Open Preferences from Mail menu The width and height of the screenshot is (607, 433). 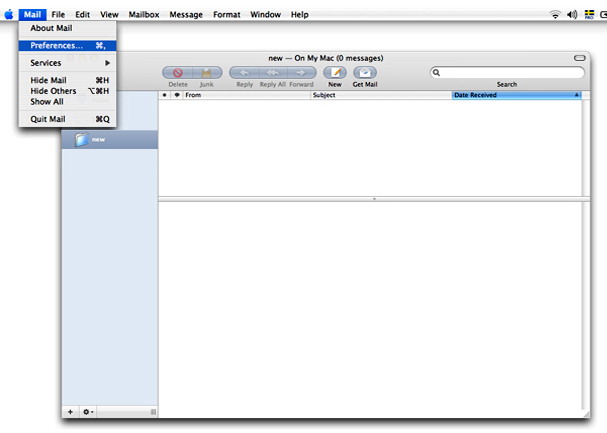tap(67, 46)
